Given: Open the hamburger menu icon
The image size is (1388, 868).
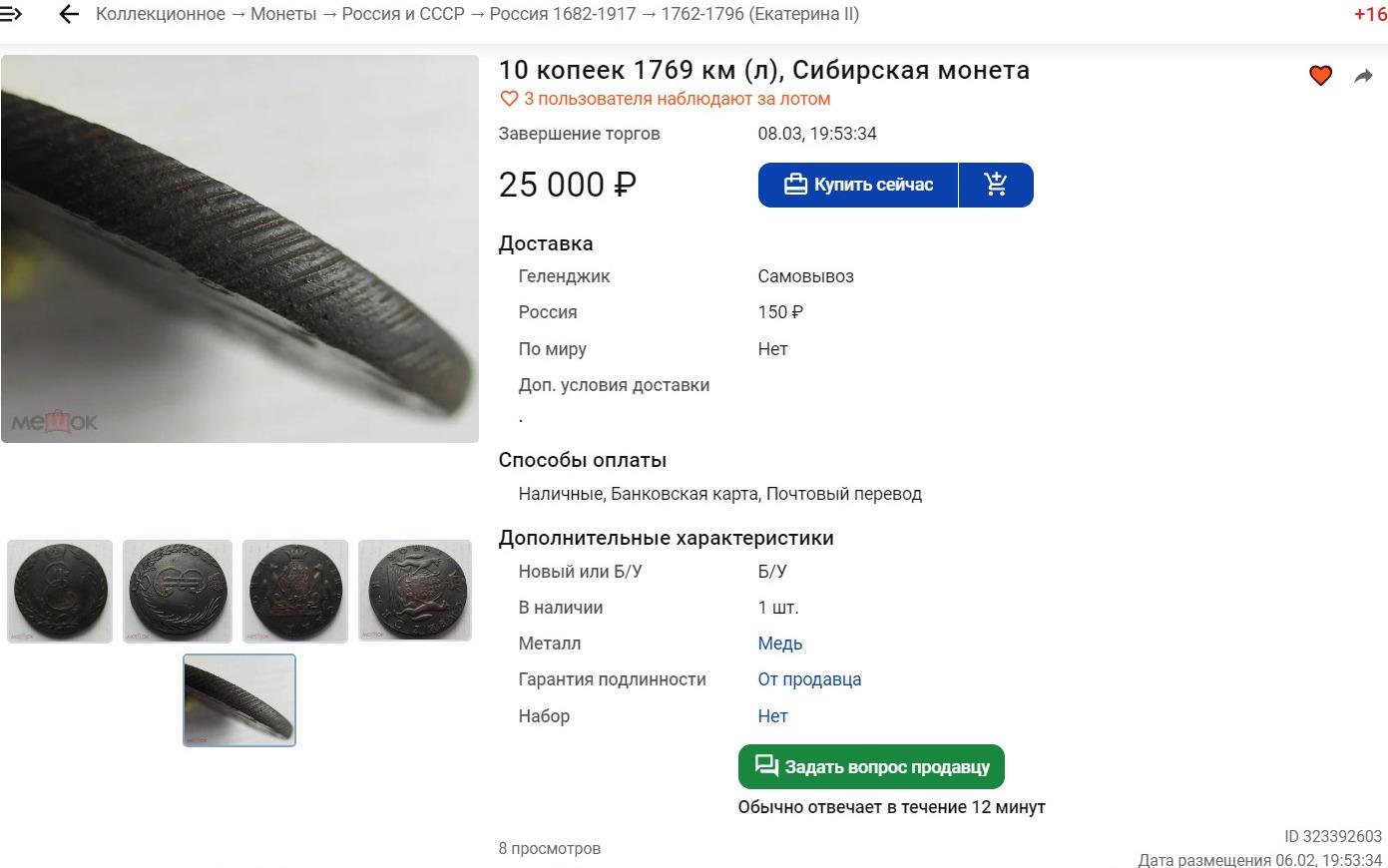Looking at the screenshot, I should tap(10, 14).
